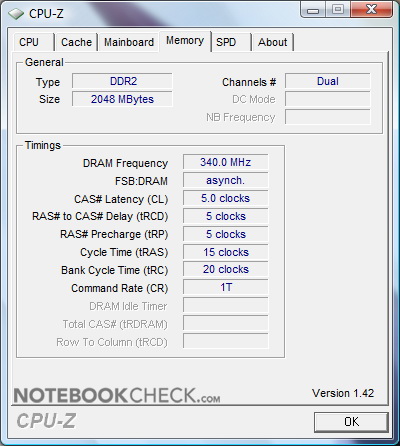This screenshot has height=446, width=400.
Task: Close the CPU-Z window
Action: (371, 9)
